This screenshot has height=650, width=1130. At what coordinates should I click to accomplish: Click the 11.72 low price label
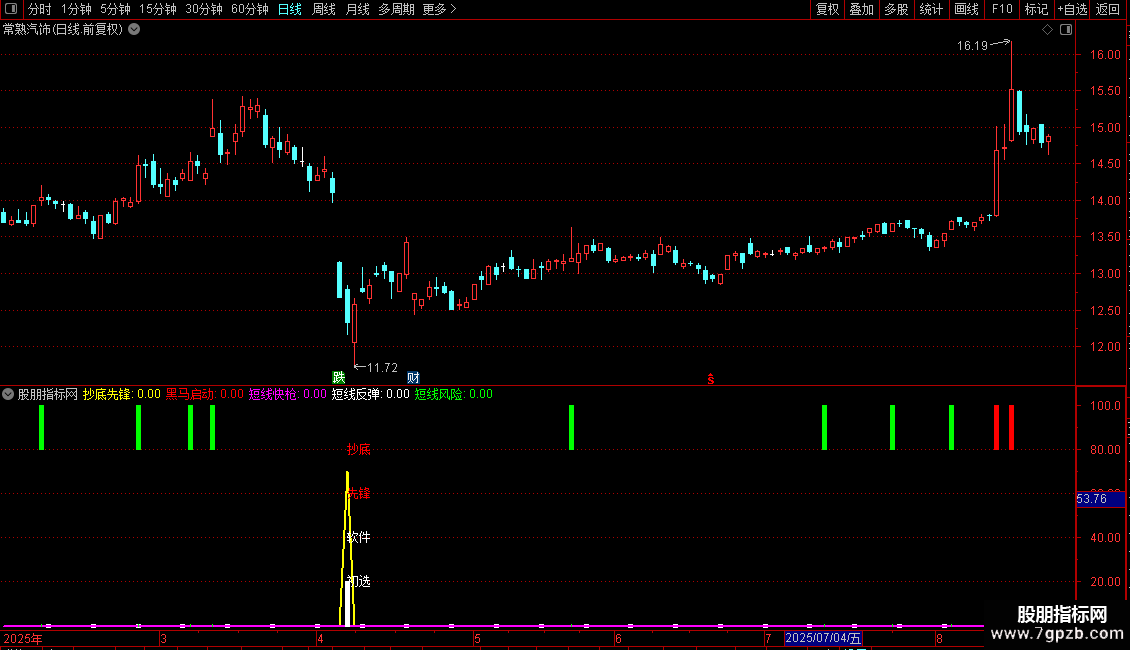[x=383, y=368]
